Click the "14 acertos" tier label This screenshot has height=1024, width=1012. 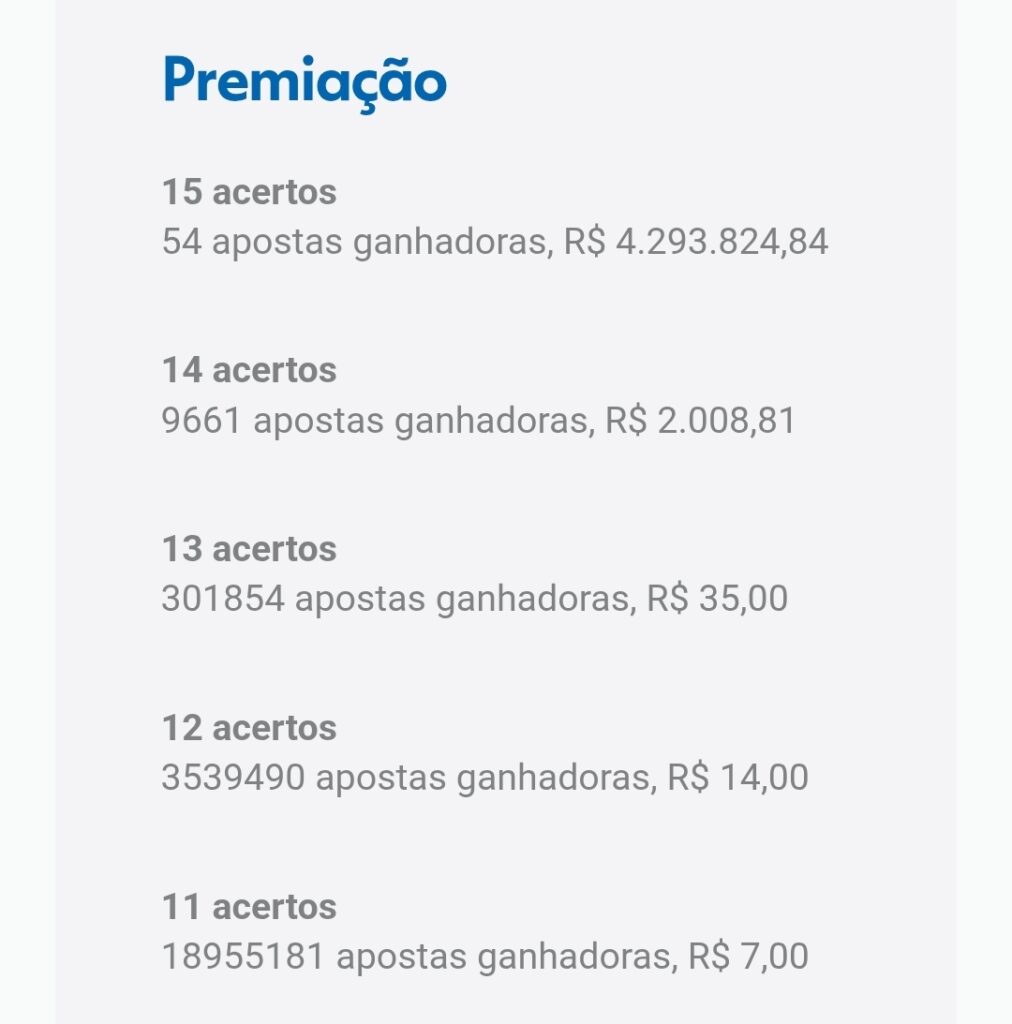click(249, 370)
